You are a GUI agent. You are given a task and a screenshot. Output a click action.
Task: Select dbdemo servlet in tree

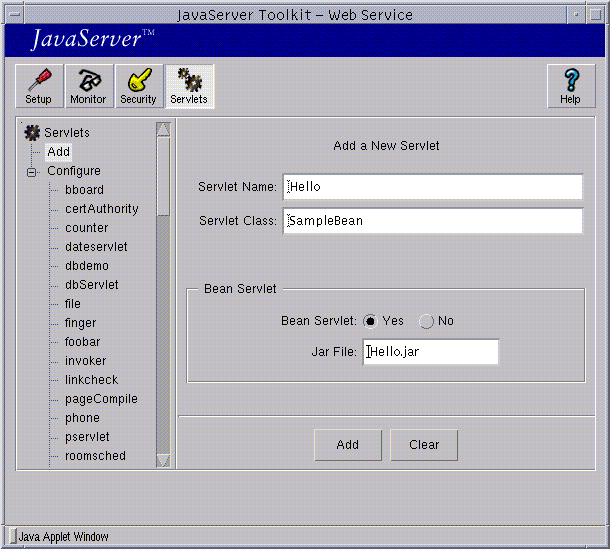(x=87, y=266)
